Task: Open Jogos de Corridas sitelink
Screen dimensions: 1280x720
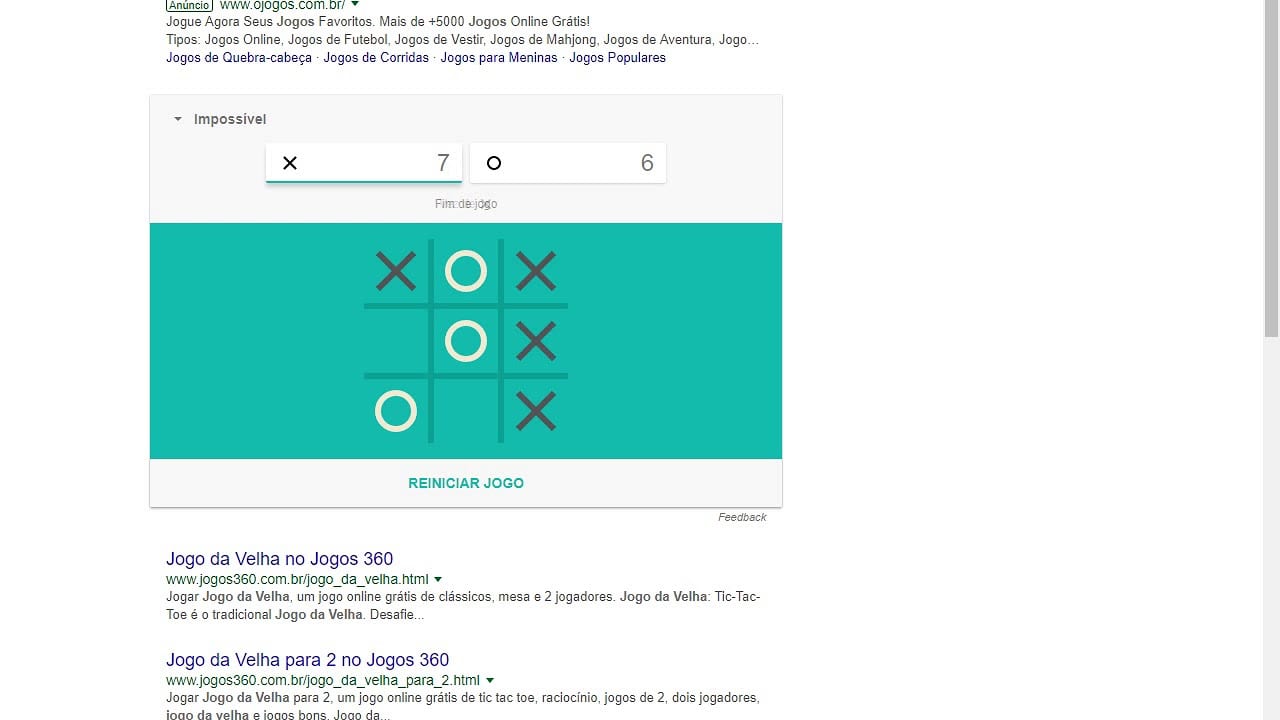Action: (x=376, y=58)
